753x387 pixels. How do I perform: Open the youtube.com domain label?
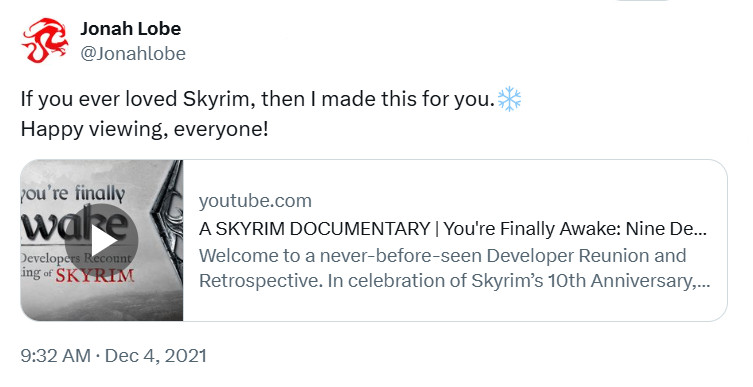[255, 201]
